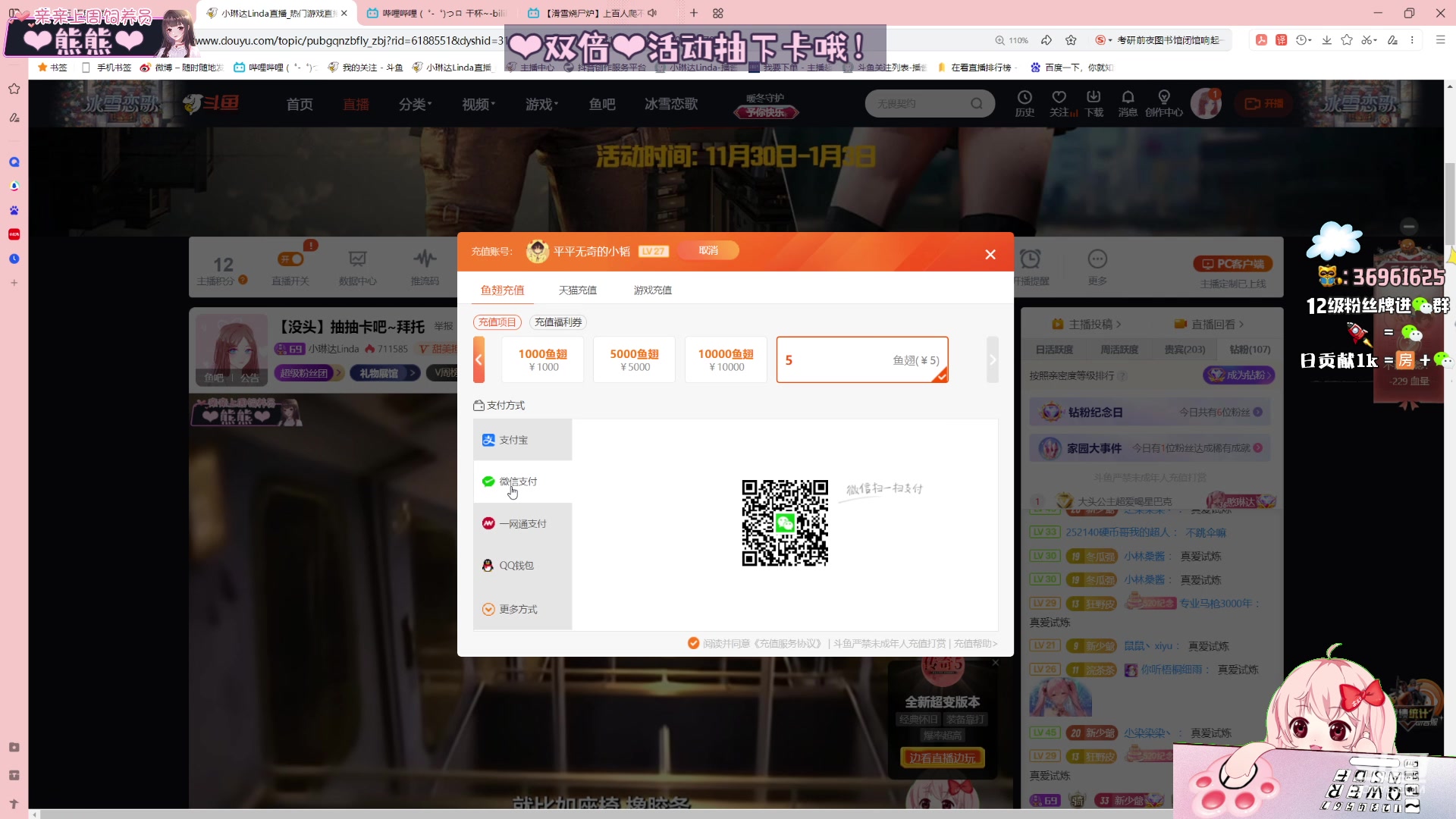The image size is (1456, 819).
Task: Open 历史 watch history icon in Douyu header
Action: (1025, 103)
